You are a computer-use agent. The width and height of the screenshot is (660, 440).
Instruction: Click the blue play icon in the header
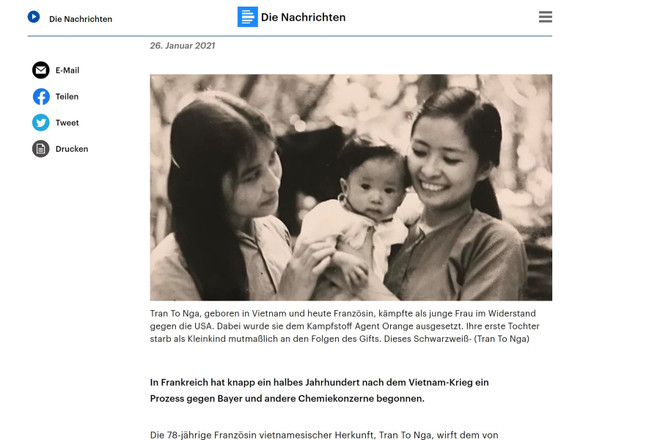tap(34, 17)
